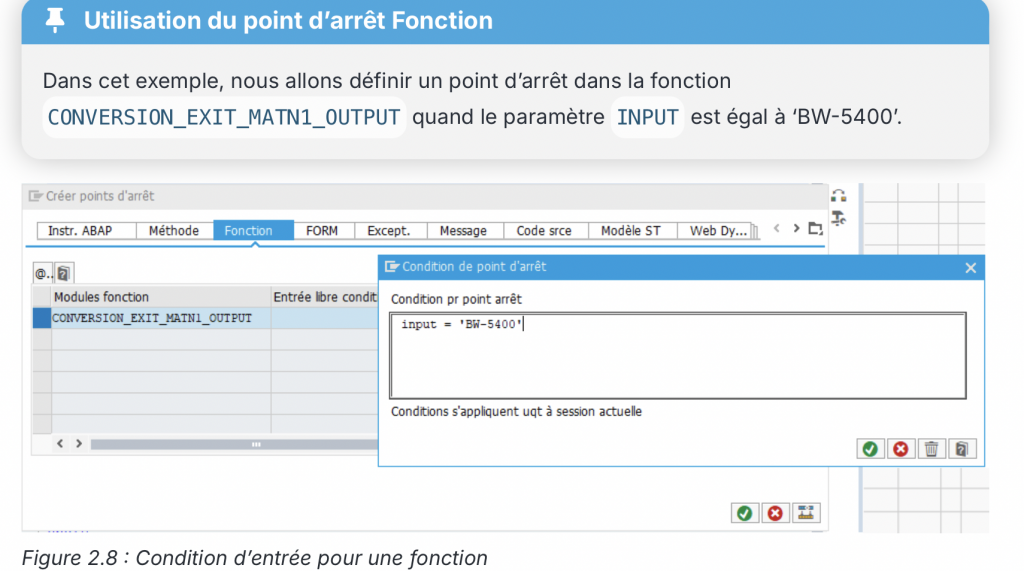The width and height of the screenshot is (1024, 571).
Task: Open help icon in condition dialog
Action: pyautogui.click(x=961, y=449)
